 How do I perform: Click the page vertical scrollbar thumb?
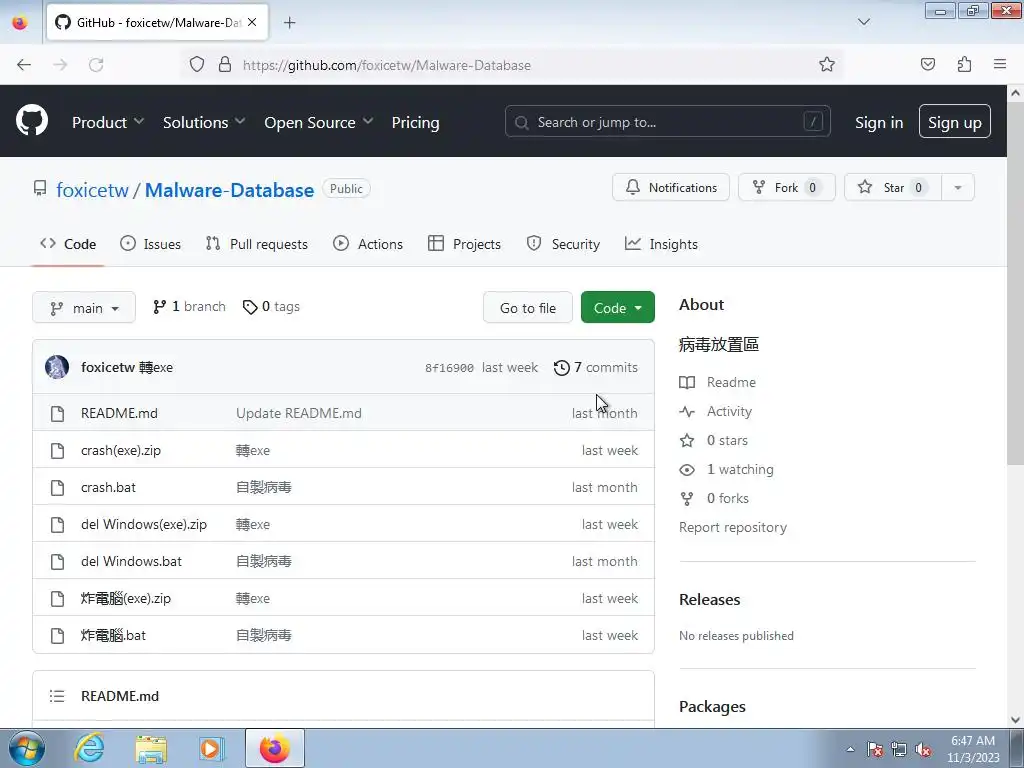tap(1016, 284)
